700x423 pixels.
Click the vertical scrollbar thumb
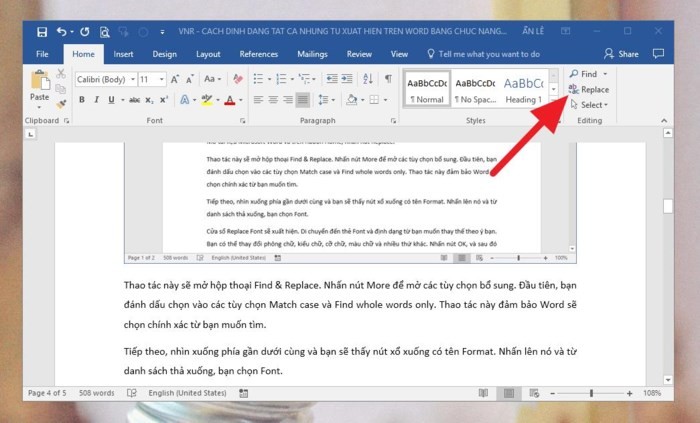668,206
